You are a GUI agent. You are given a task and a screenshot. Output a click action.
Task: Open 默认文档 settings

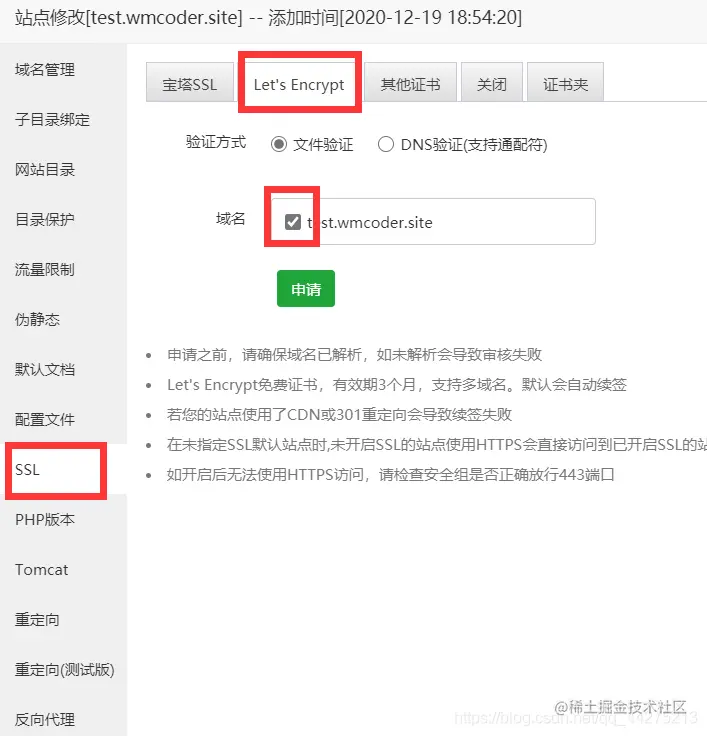click(63, 369)
